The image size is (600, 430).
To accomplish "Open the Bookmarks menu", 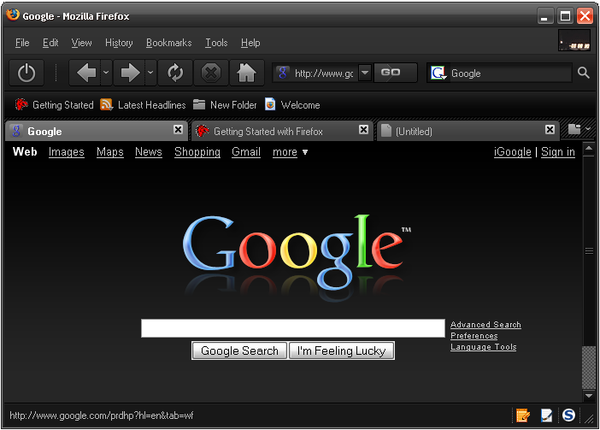I will [169, 43].
